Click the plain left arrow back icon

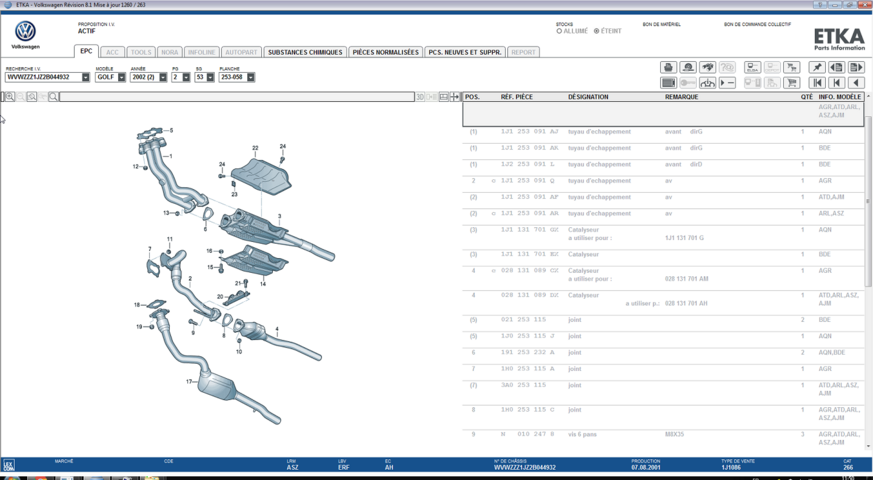[856, 83]
